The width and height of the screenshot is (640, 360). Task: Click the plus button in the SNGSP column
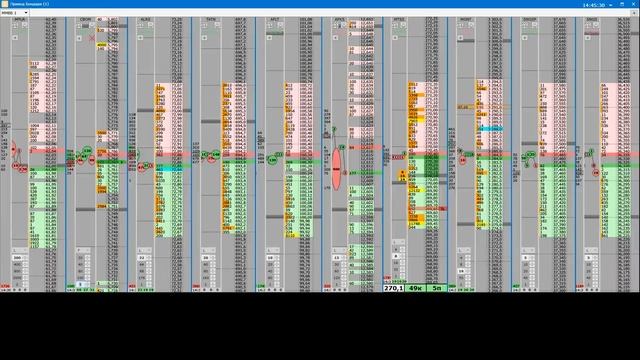524,38
